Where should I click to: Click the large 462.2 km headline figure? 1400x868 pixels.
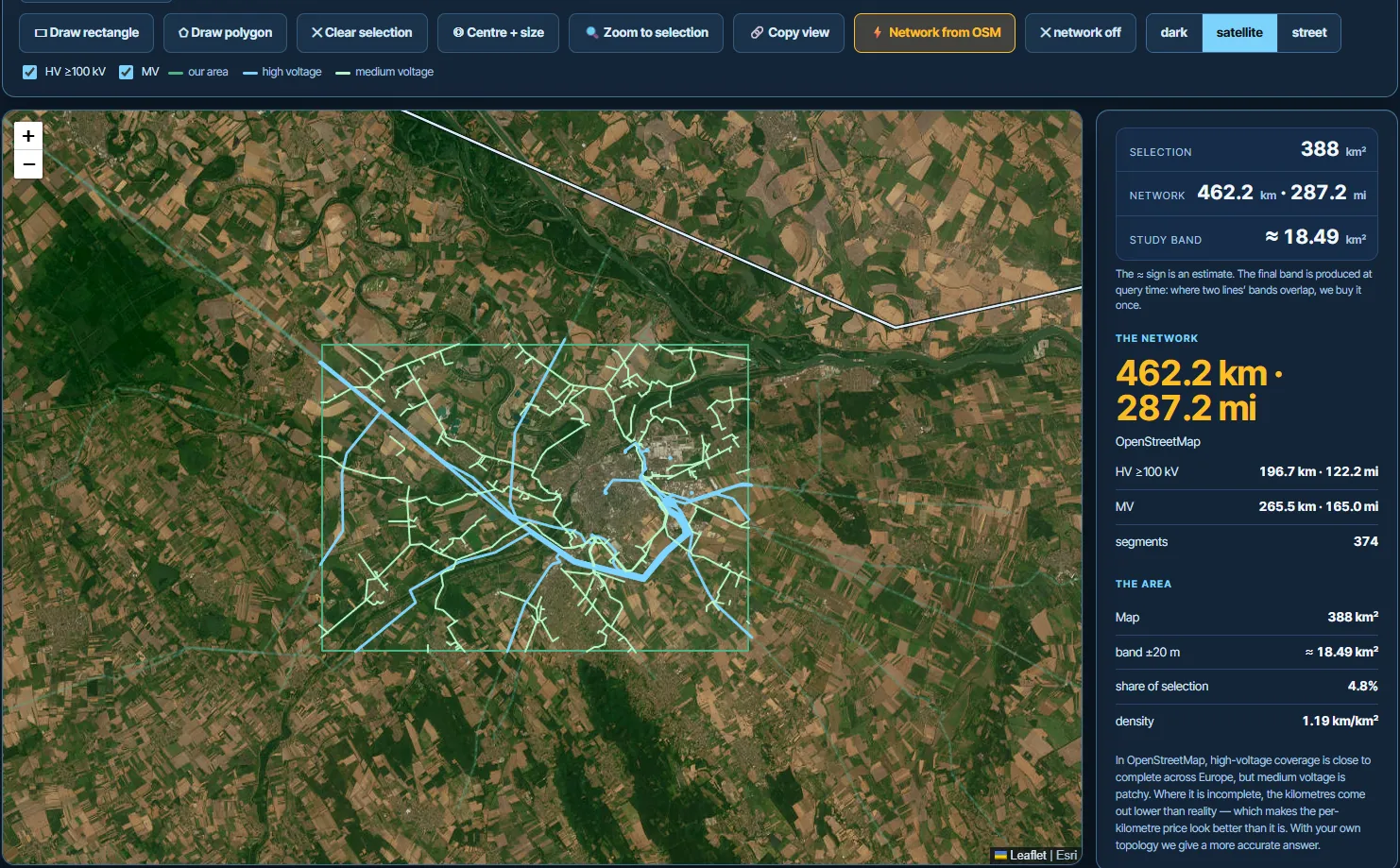point(1191,374)
